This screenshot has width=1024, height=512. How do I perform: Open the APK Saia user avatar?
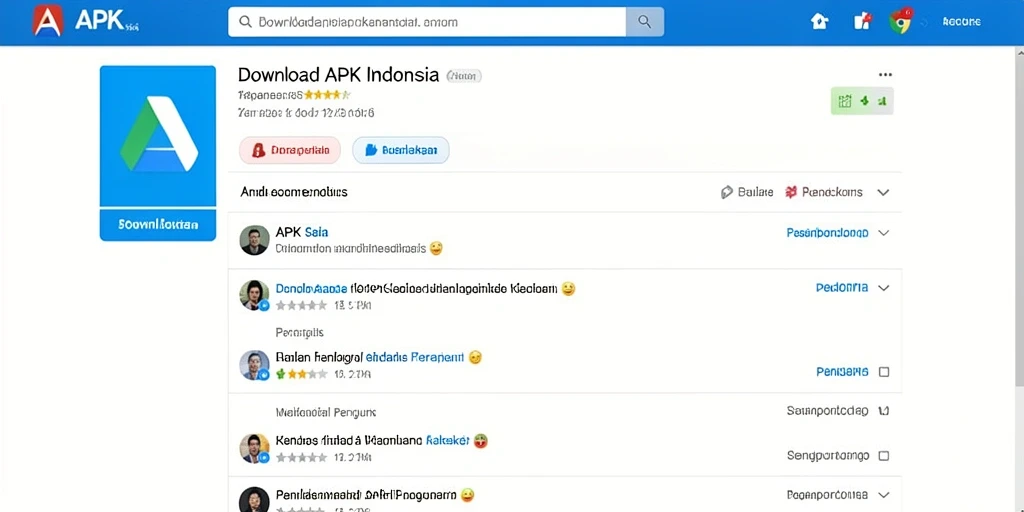tap(254, 240)
